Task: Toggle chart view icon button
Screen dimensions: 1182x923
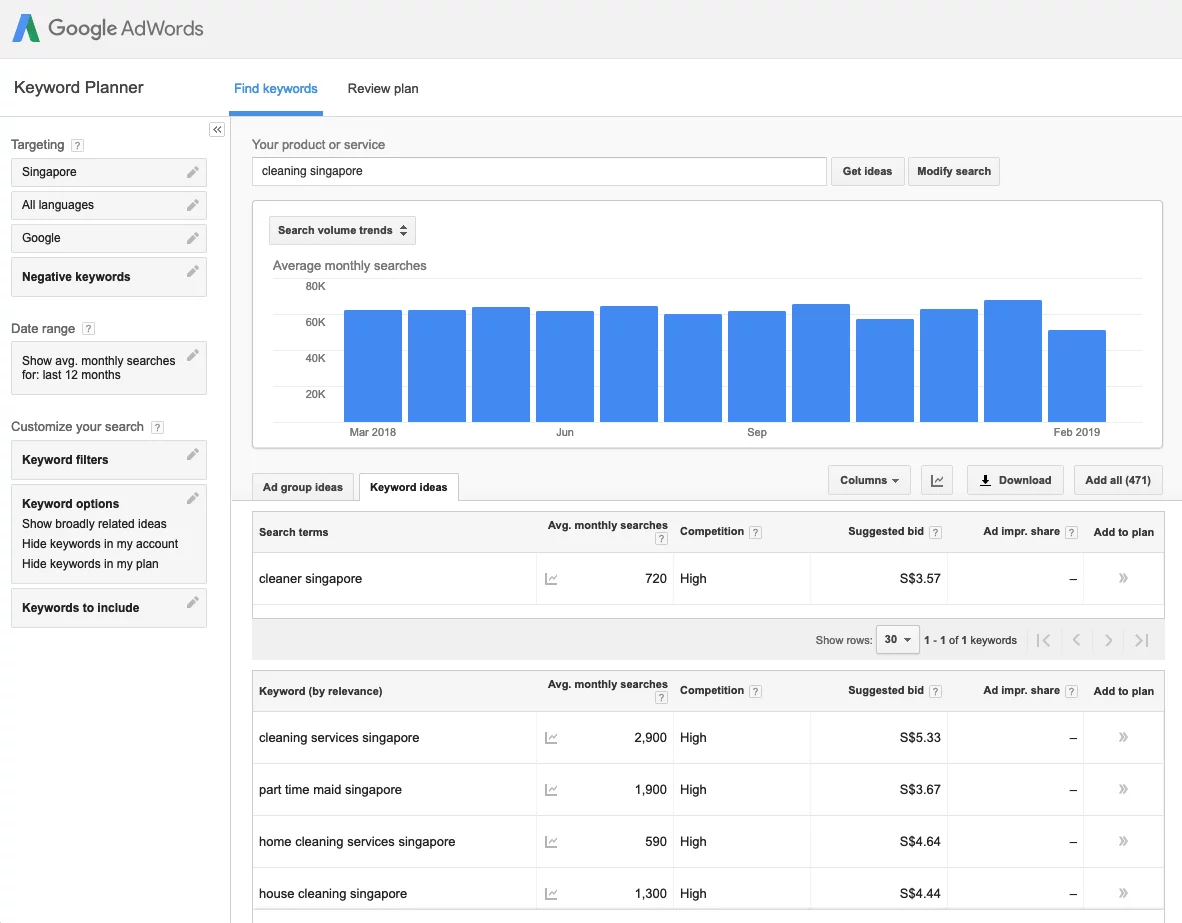Action: point(937,480)
